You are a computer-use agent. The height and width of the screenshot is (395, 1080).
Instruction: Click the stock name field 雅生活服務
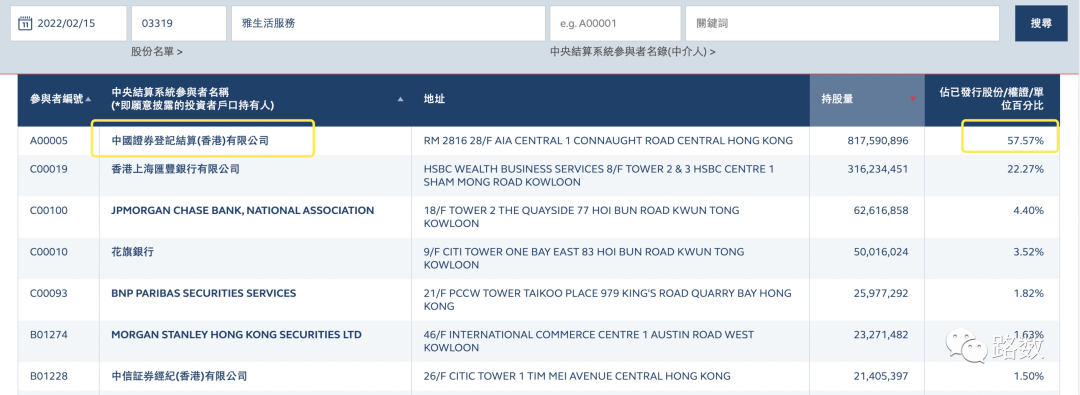[x=388, y=23]
